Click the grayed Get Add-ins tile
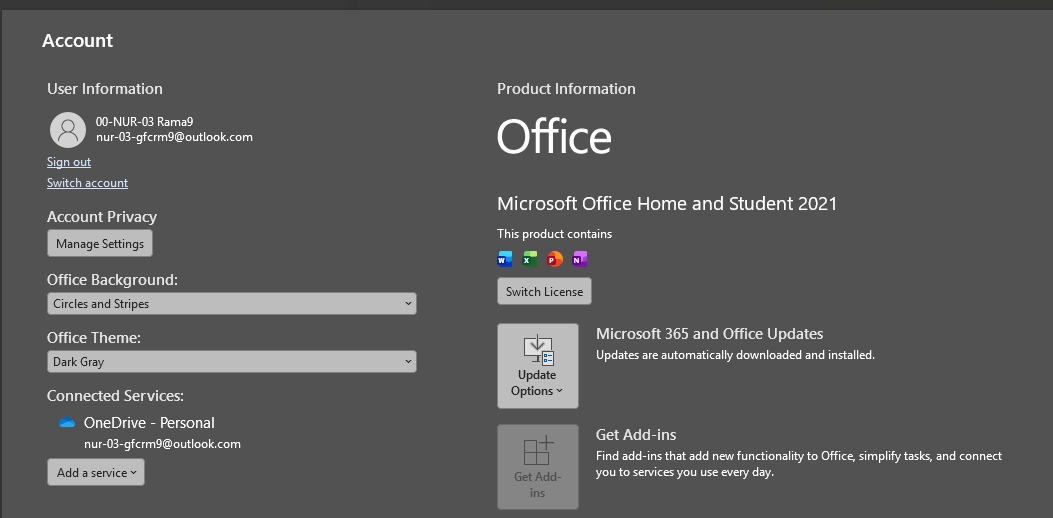1053x518 pixels. point(537,467)
